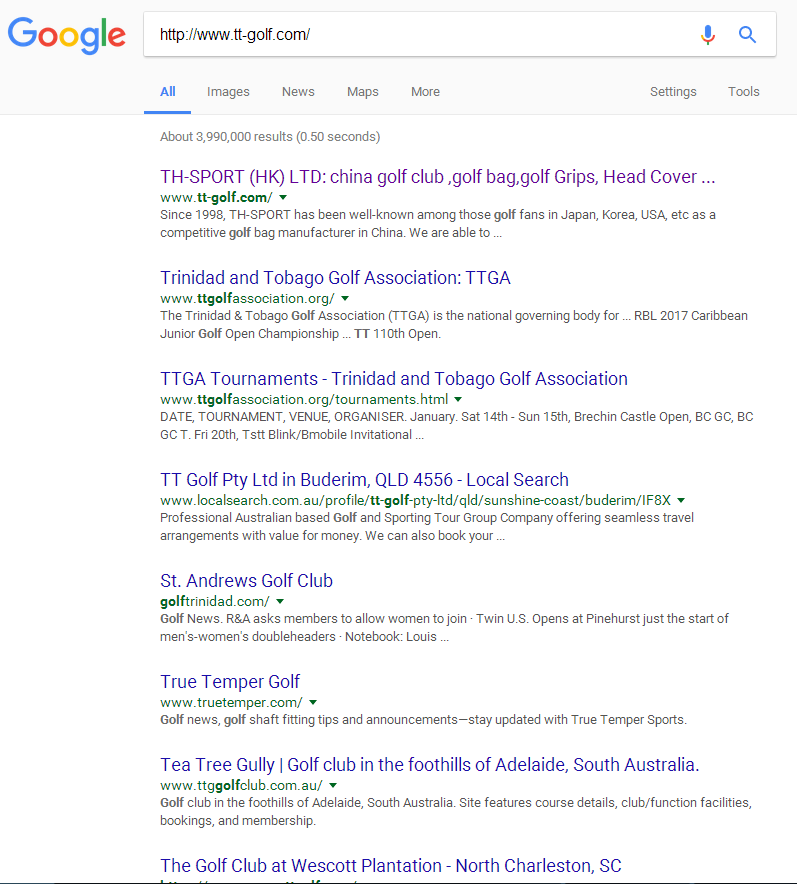Click the 'About 3,990,000 results' stats text

coord(270,136)
